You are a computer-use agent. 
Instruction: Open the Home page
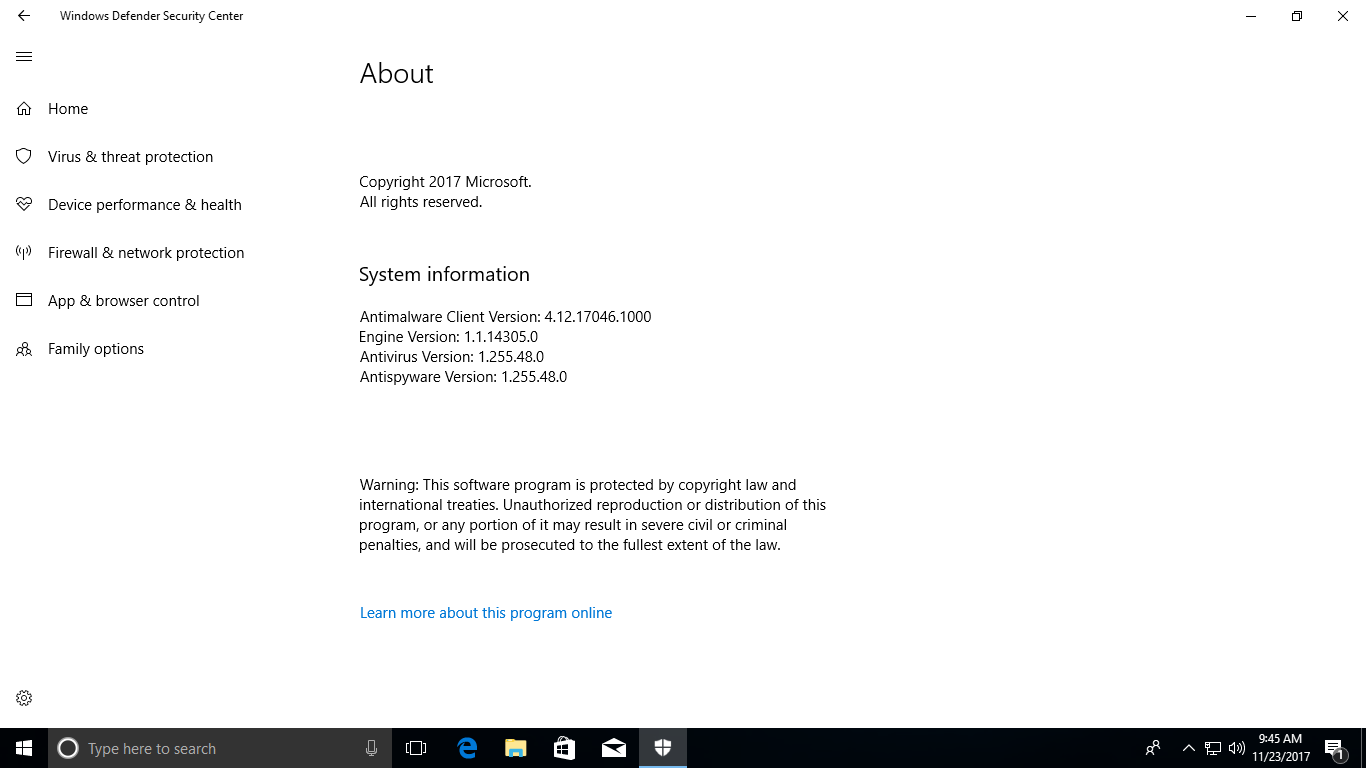(68, 109)
